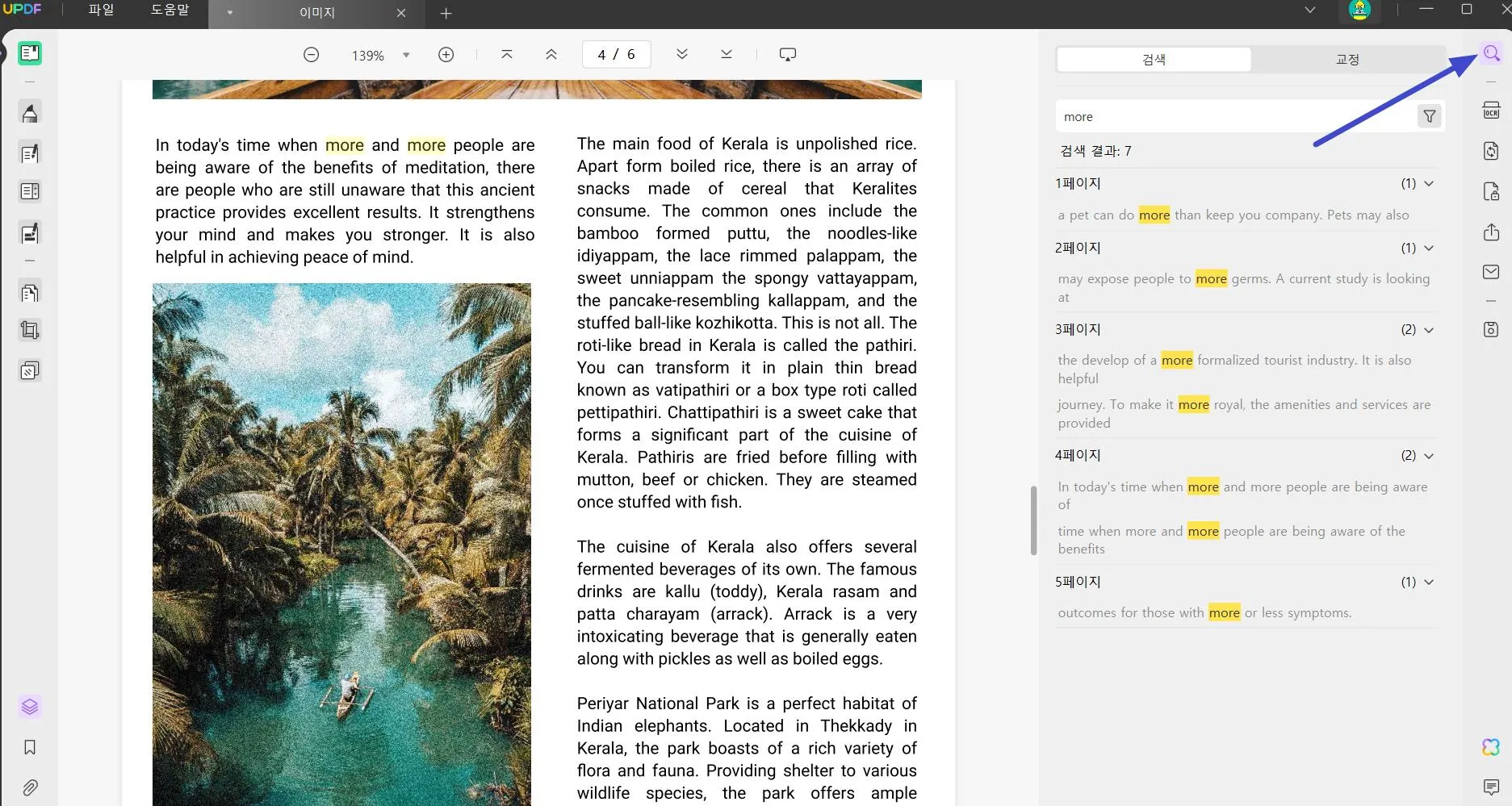Open result 'In today's time when more'
The image size is (1512, 806).
(1243, 495)
